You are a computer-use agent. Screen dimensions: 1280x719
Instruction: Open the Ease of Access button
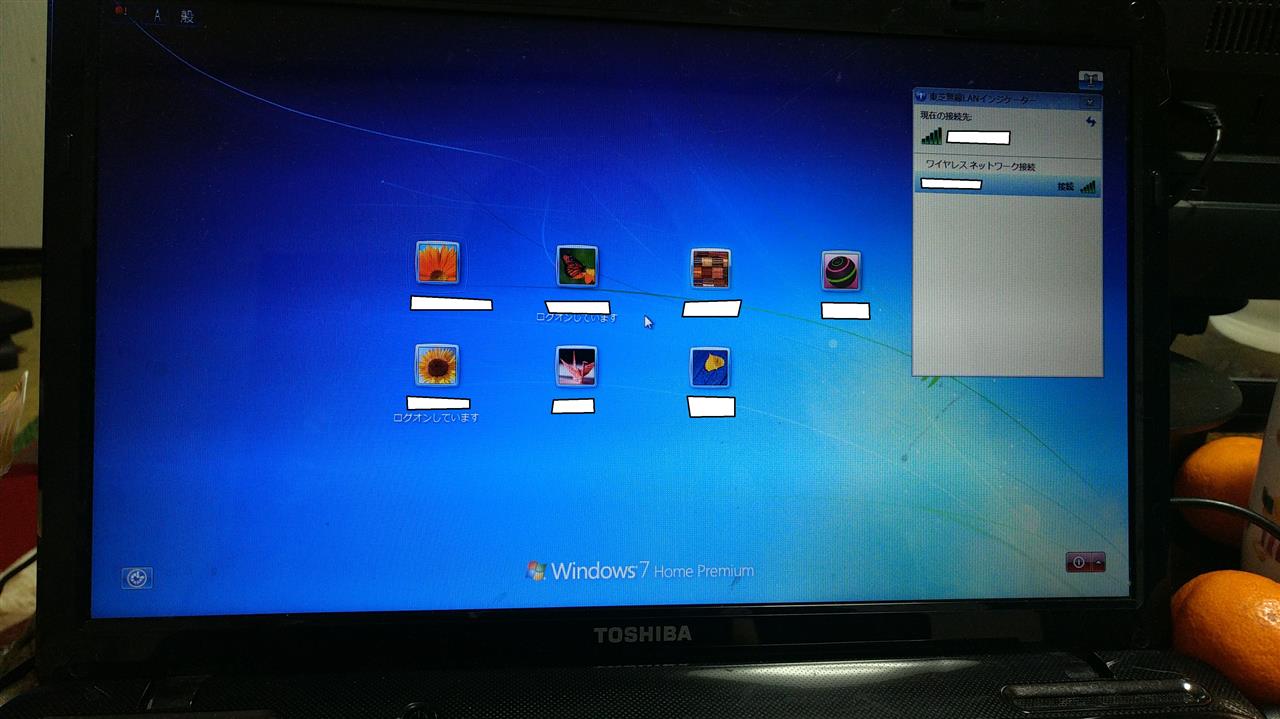pyautogui.click(x=137, y=577)
